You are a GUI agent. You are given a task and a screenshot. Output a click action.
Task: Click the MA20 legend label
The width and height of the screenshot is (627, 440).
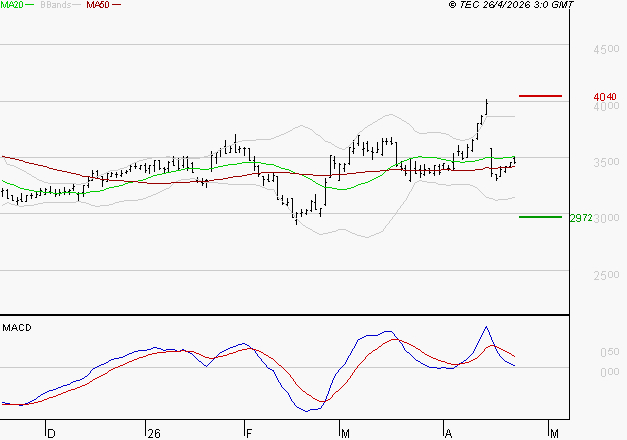pyautogui.click(x=12, y=5)
